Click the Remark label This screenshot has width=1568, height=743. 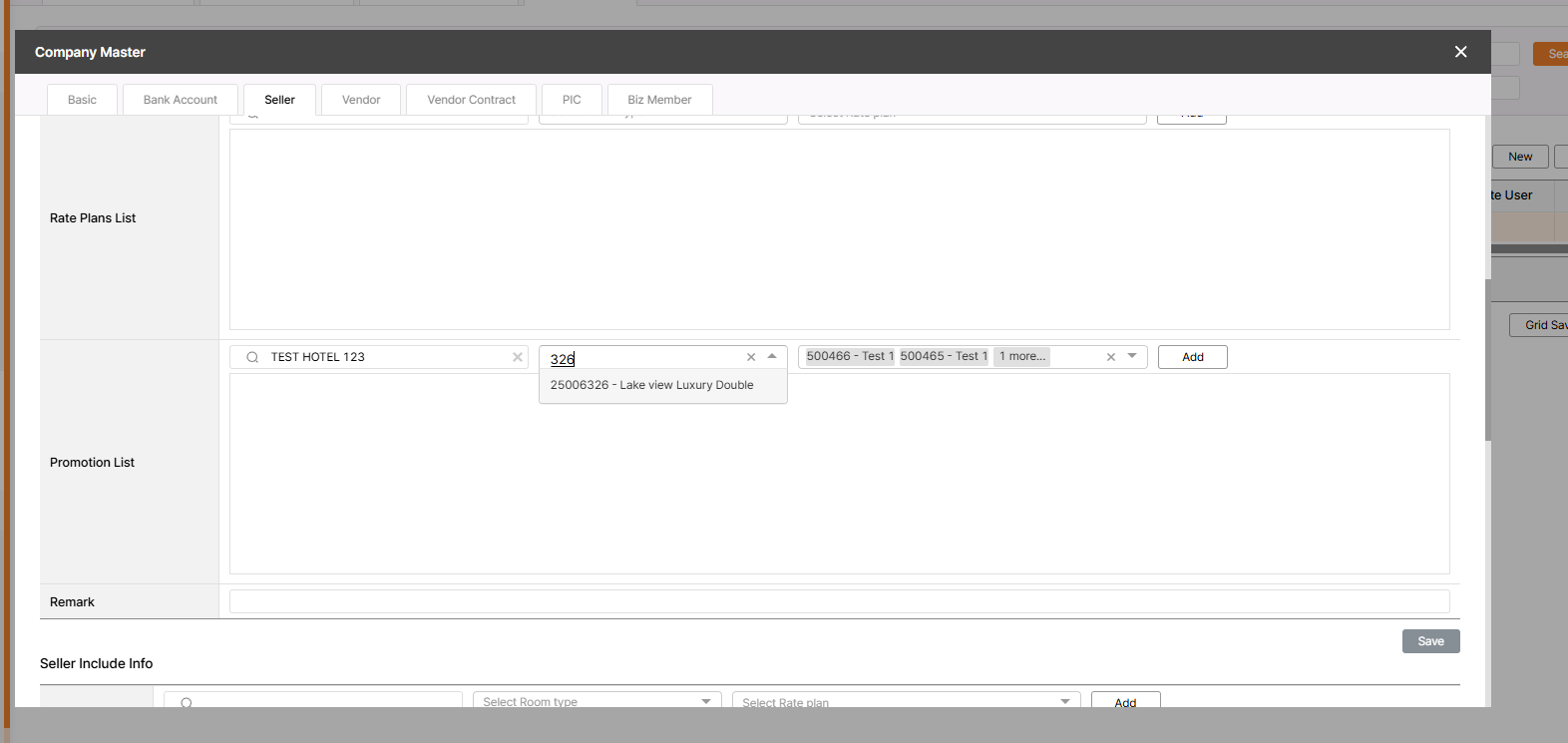coord(72,602)
